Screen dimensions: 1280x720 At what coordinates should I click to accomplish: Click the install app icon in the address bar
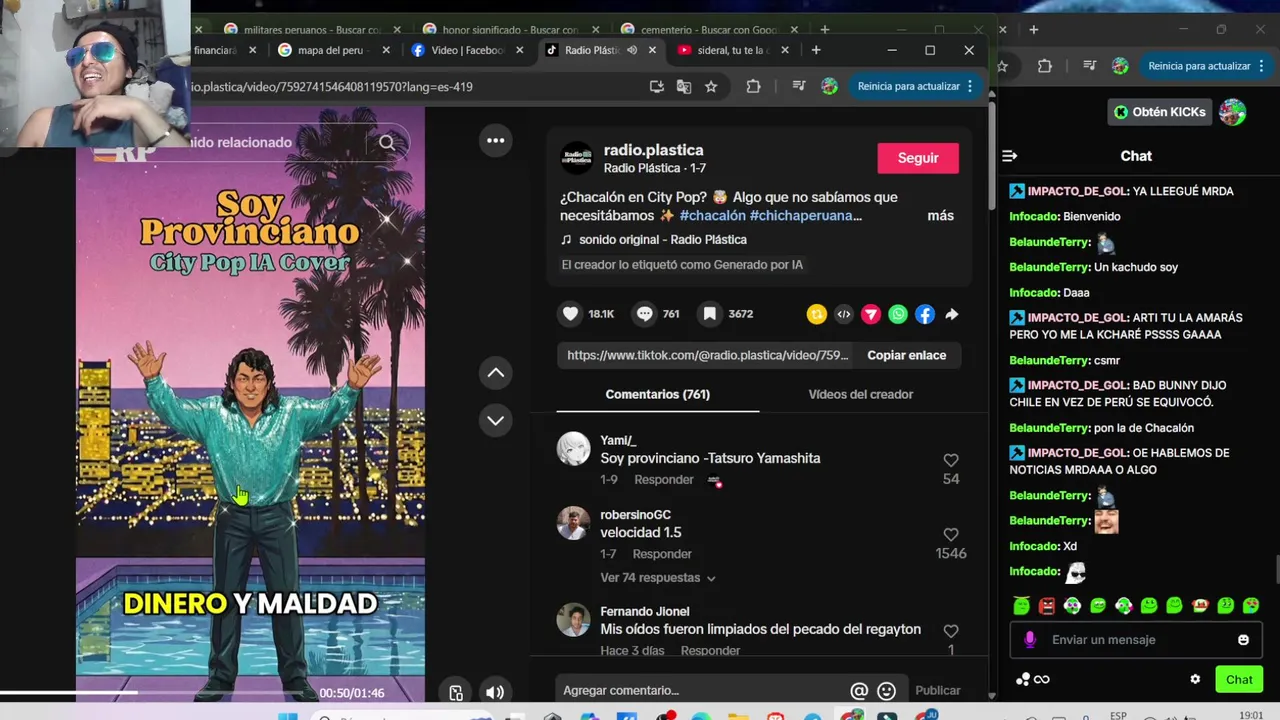point(656,87)
